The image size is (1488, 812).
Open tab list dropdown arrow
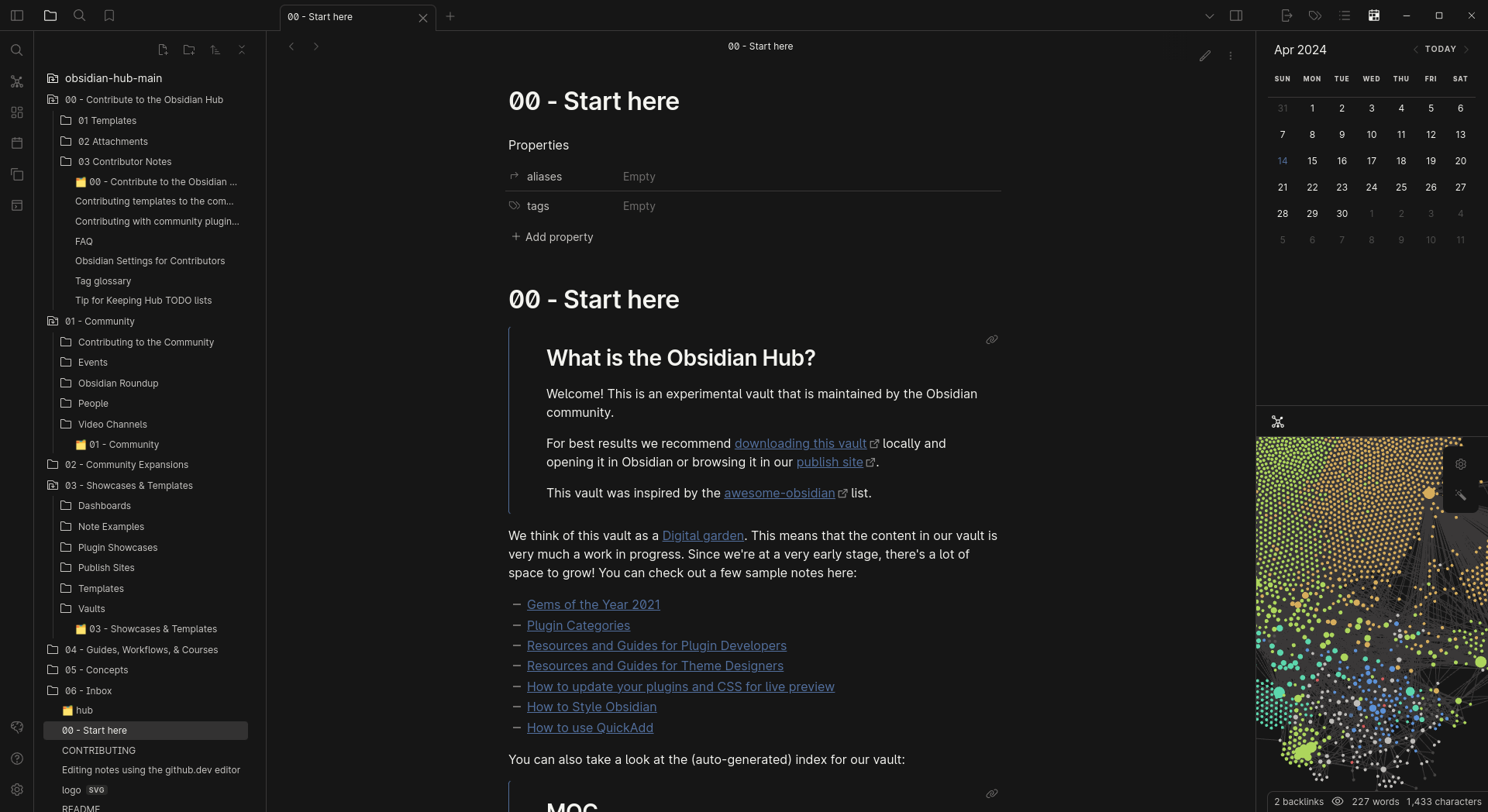pos(1210,15)
